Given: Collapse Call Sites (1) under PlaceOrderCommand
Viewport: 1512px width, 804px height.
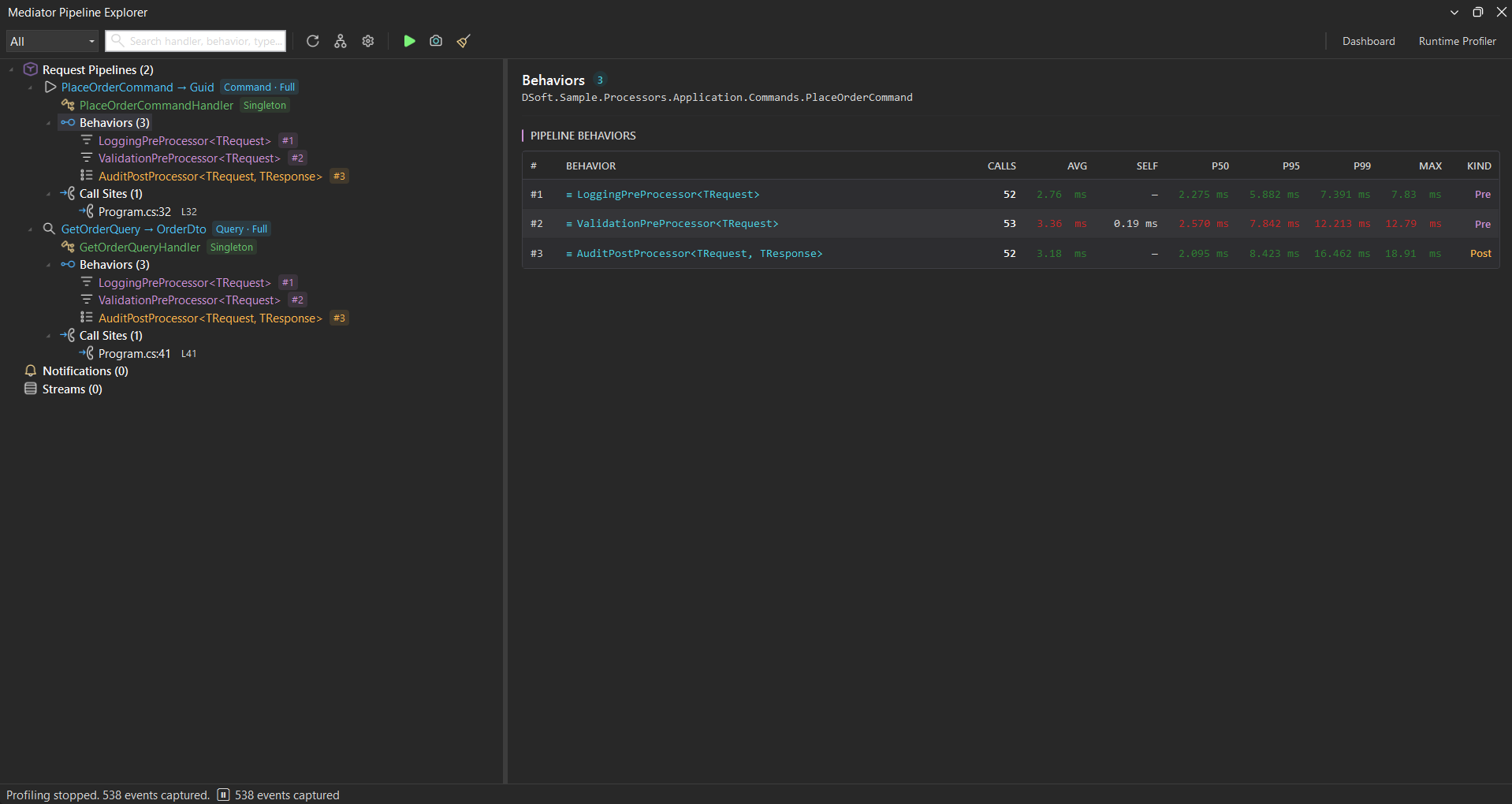Looking at the screenshot, I should tap(49, 194).
